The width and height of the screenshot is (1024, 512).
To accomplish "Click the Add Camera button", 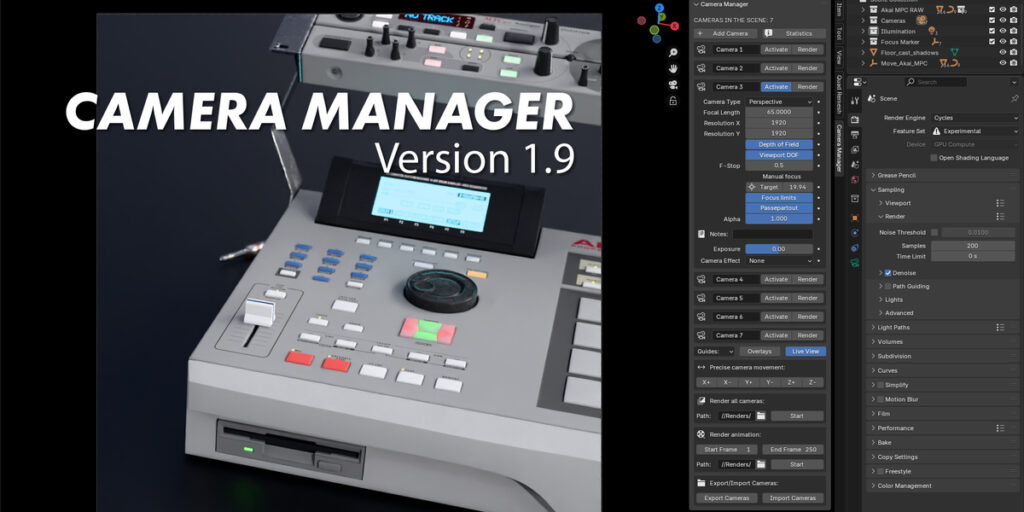I will pyautogui.click(x=725, y=33).
